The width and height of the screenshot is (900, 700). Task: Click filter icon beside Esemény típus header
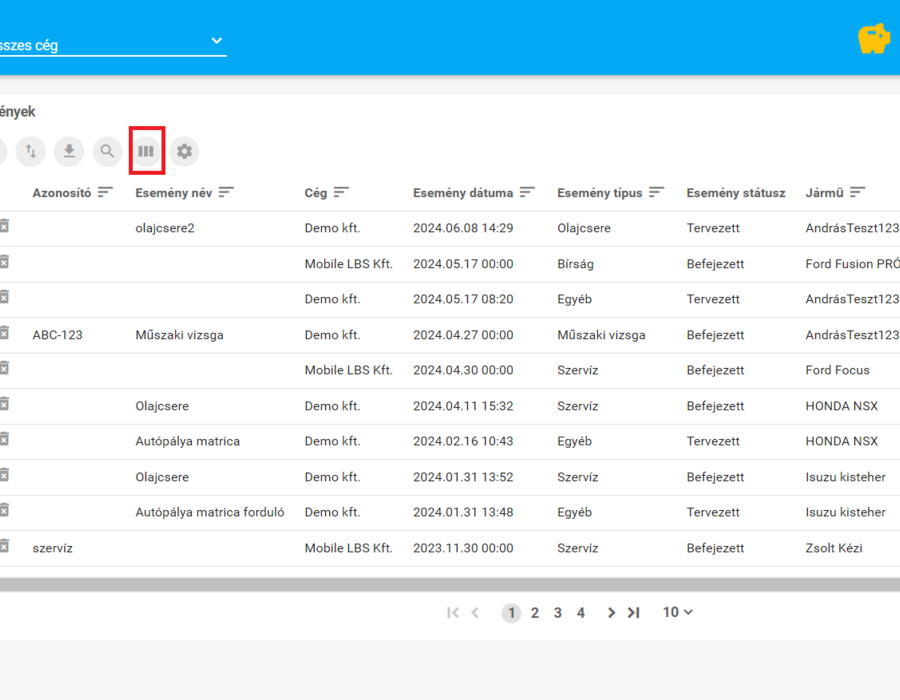coord(656,192)
